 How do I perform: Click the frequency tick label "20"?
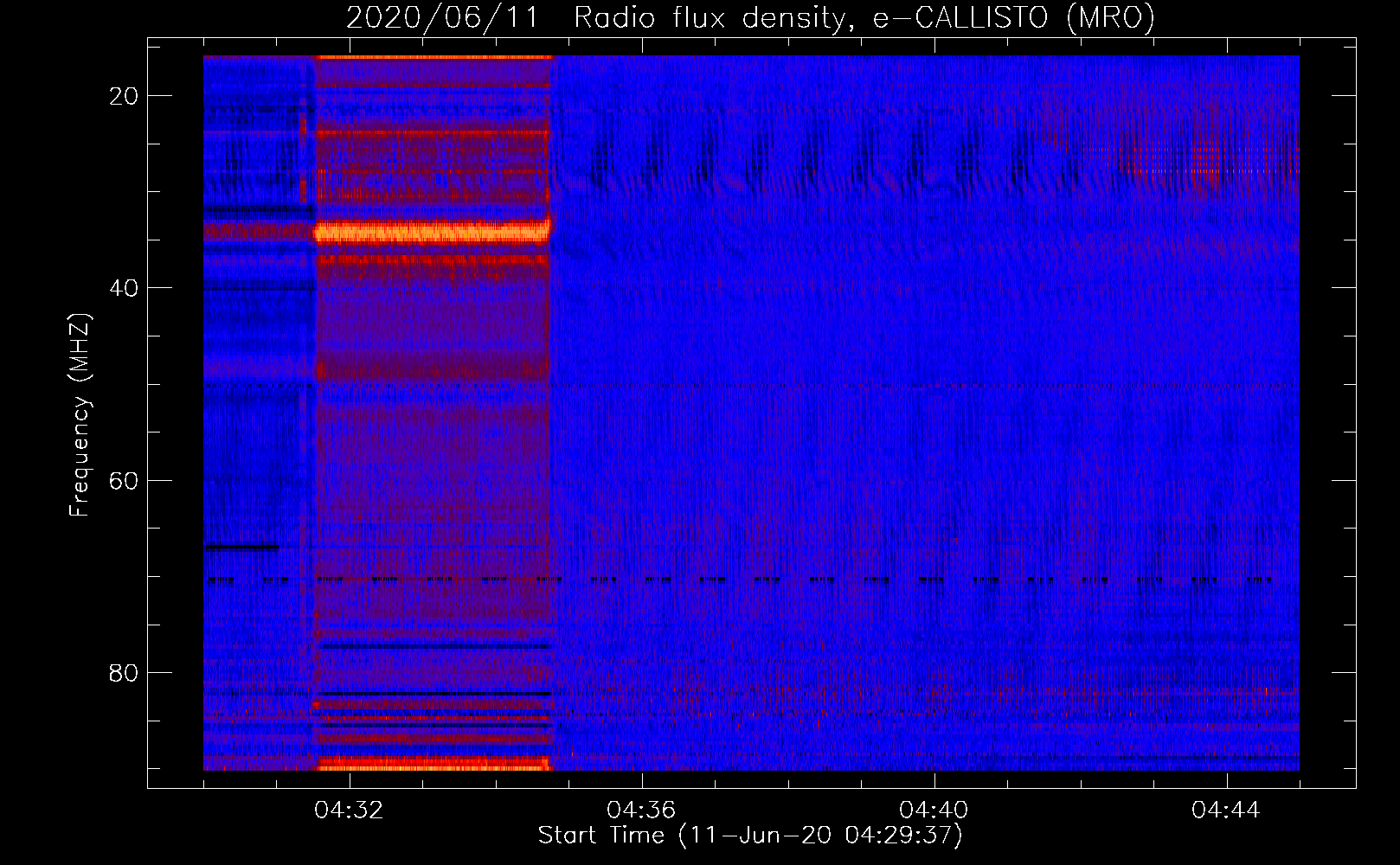click(x=124, y=96)
